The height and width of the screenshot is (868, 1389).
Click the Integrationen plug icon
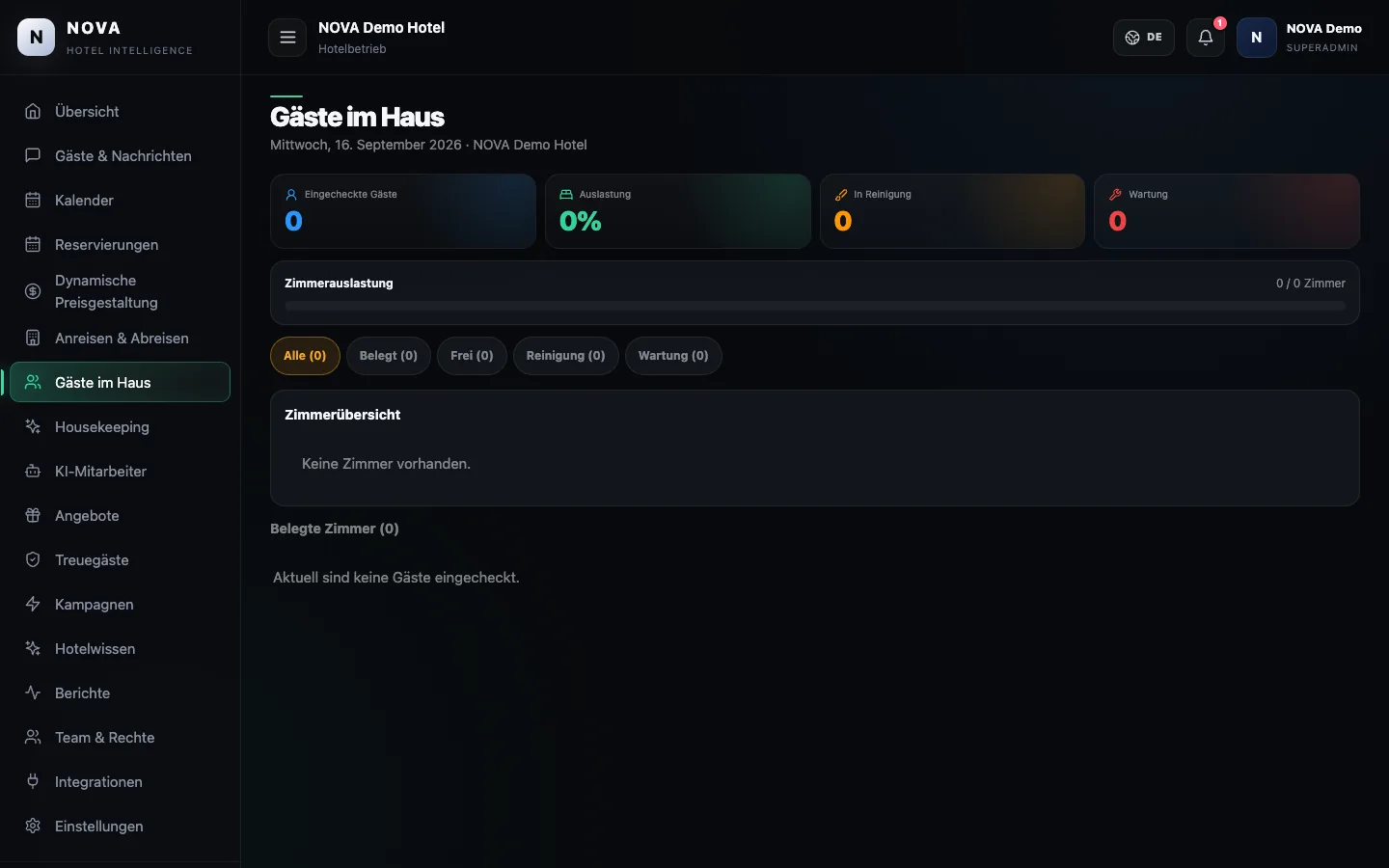(x=33, y=782)
